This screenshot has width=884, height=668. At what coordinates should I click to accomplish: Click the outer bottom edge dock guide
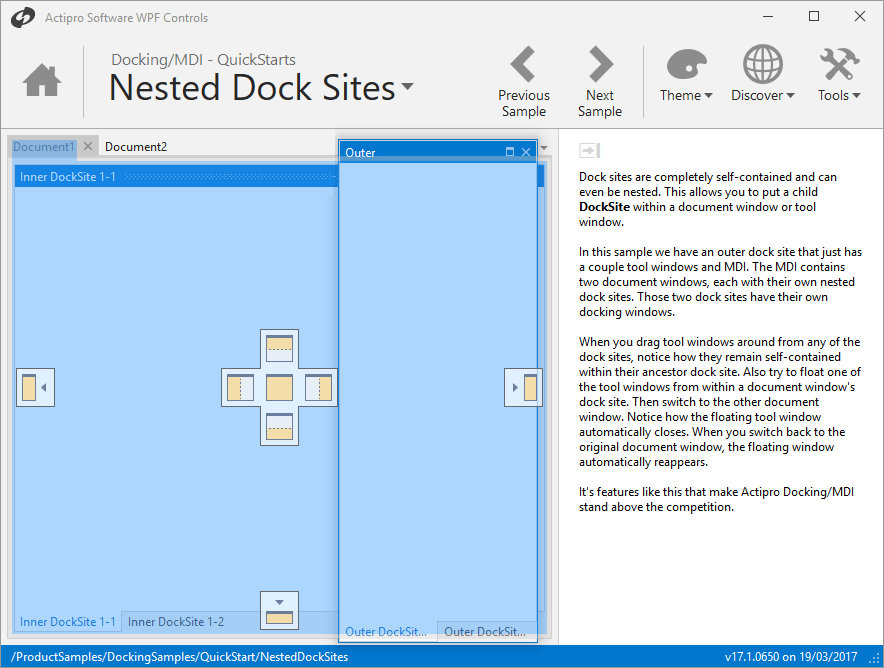279,610
